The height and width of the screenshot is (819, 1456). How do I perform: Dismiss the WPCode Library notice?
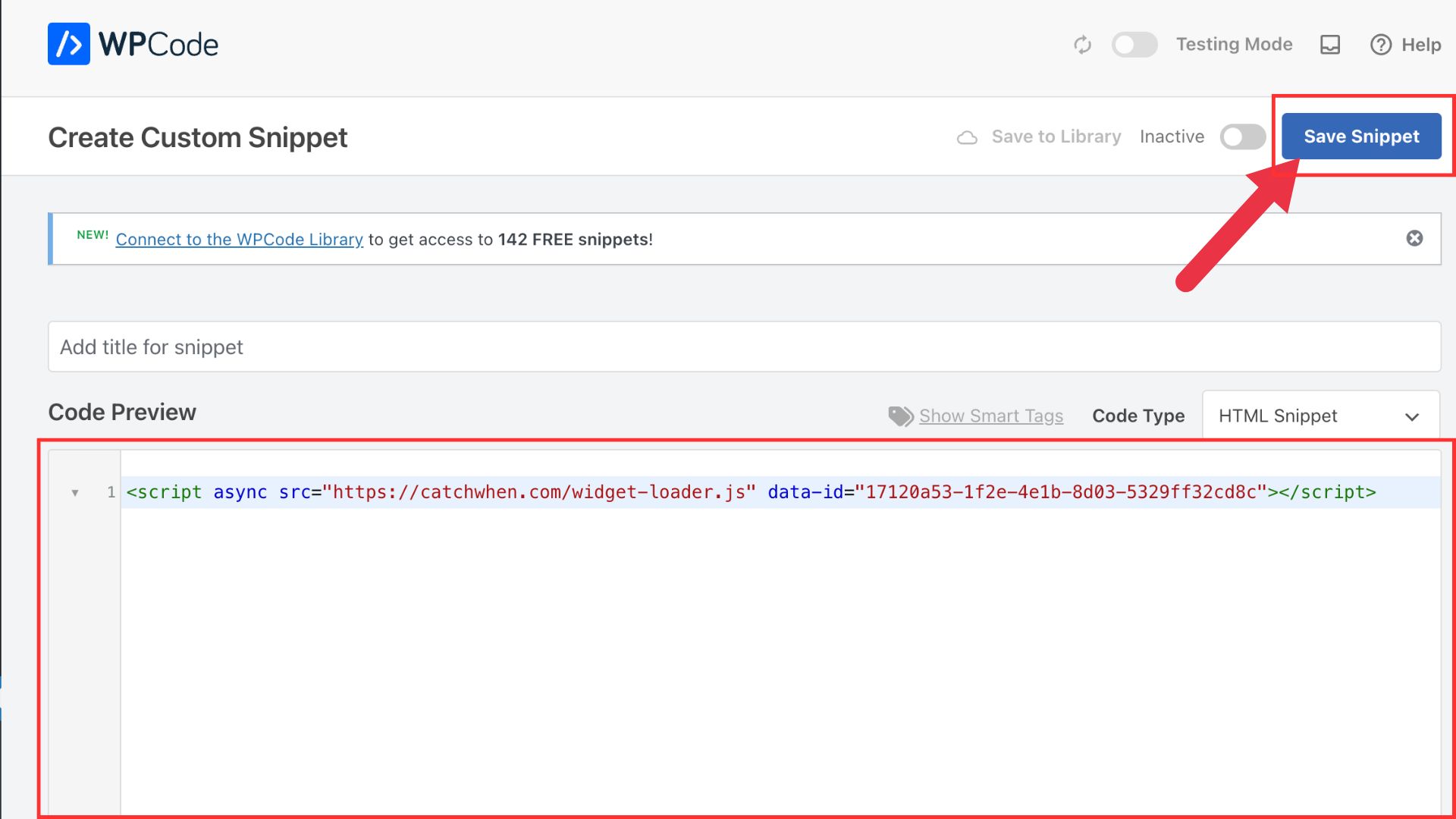pyautogui.click(x=1414, y=238)
